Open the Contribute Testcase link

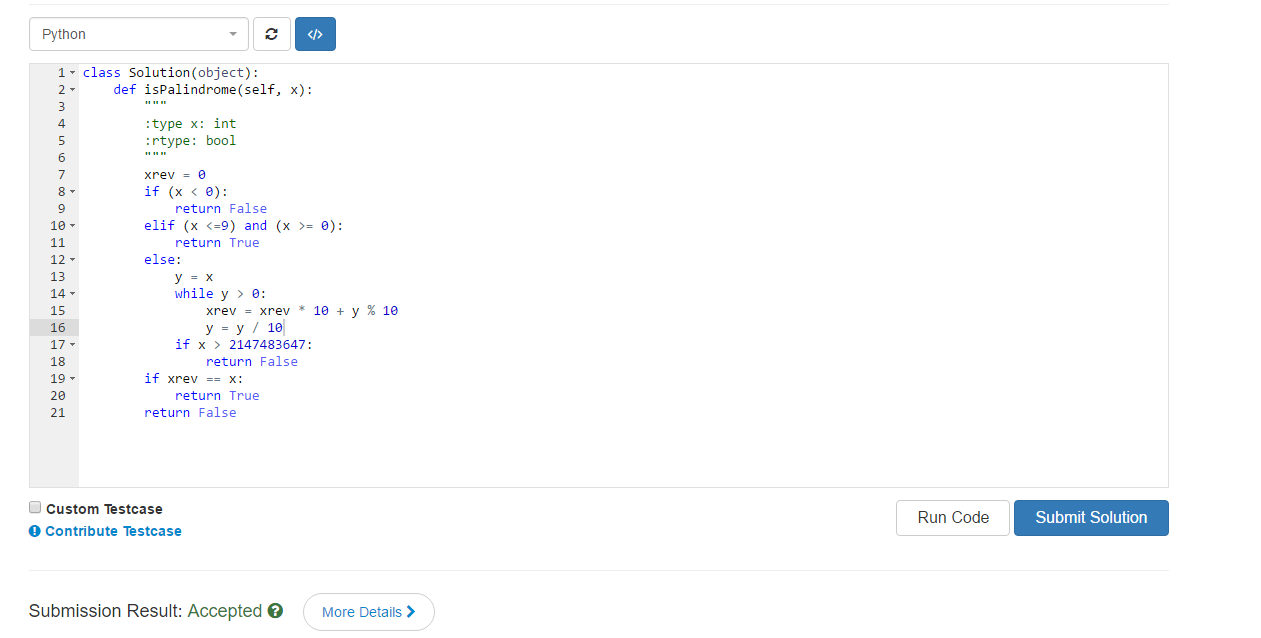113,531
